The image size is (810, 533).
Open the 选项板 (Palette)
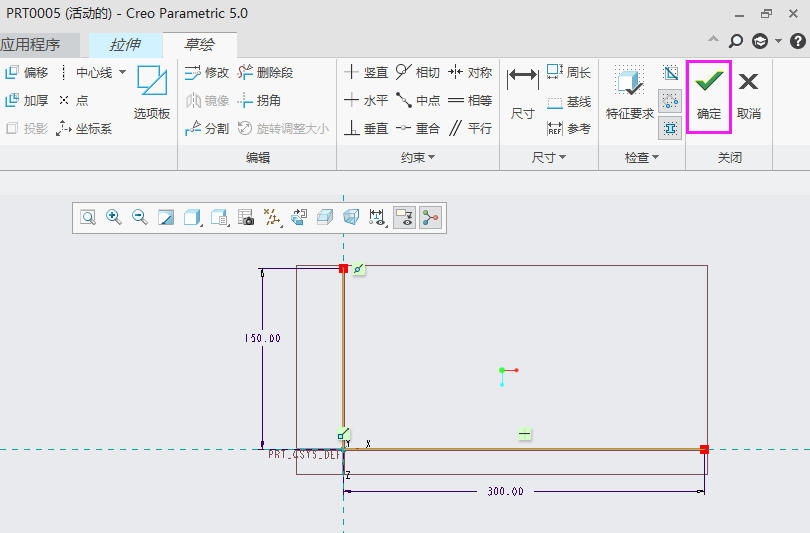tap(152, 92)
